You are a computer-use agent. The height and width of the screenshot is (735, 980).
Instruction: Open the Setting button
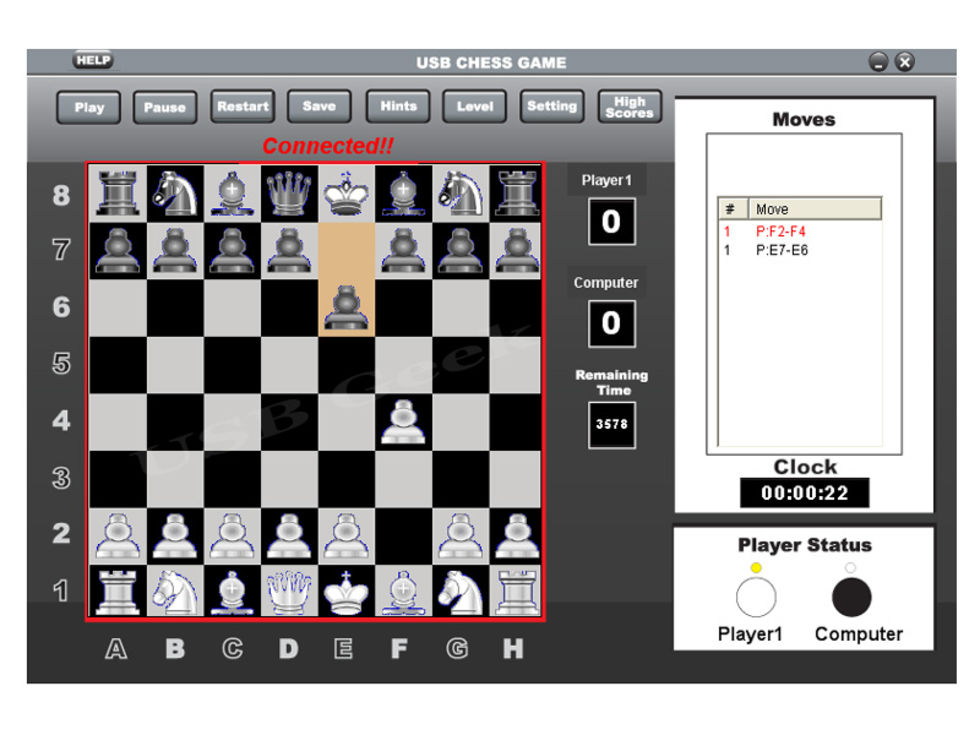click(x=552, y=106)
